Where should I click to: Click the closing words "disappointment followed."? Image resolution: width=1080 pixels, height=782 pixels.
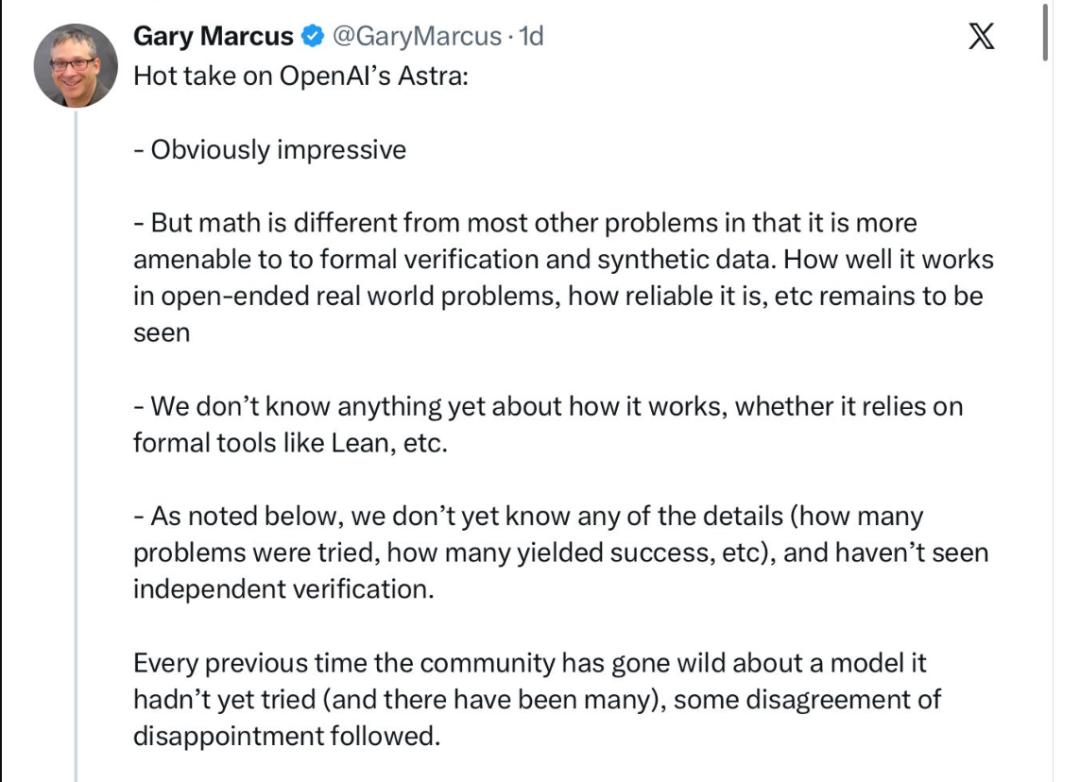coord(287,736)
